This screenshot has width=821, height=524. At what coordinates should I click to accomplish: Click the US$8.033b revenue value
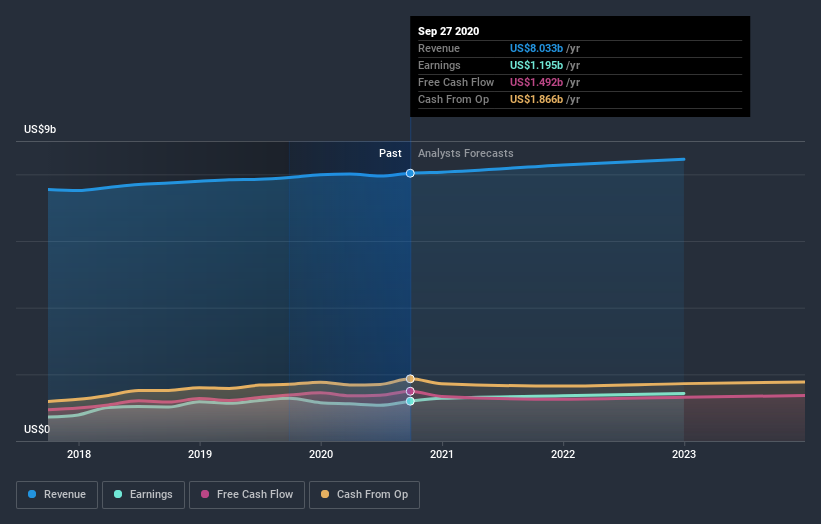[536, 48]
